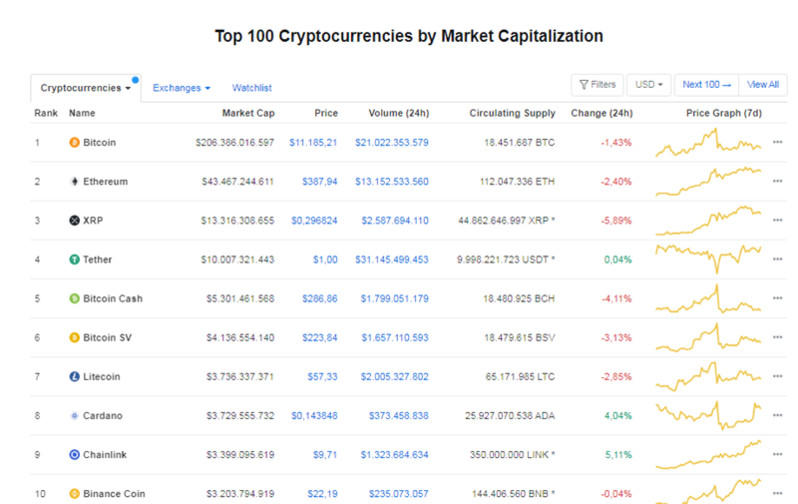Switch to the Watchlist tab

tap(252, 88)
